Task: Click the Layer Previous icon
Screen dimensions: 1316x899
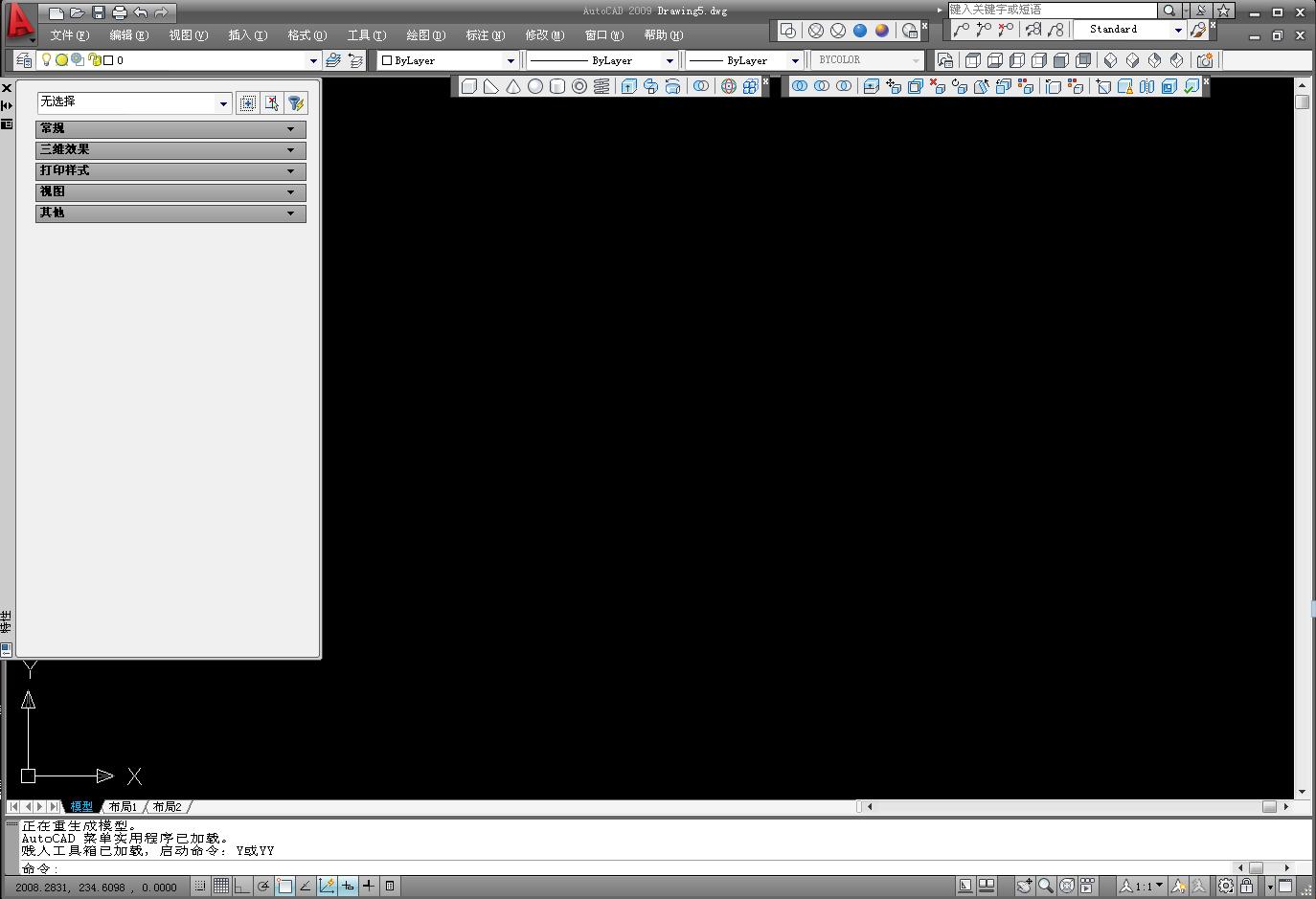Action: point(355,60)
